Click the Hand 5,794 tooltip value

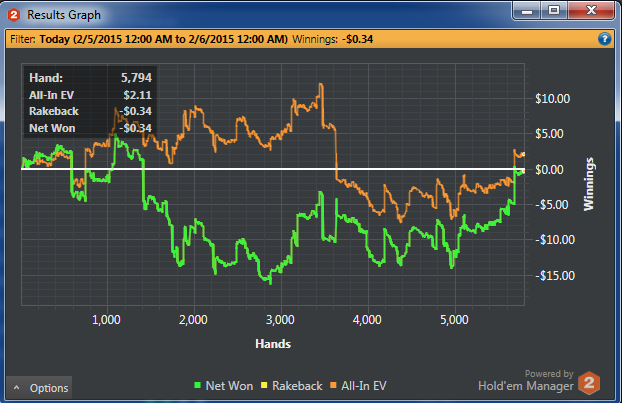tap(136, 78)
